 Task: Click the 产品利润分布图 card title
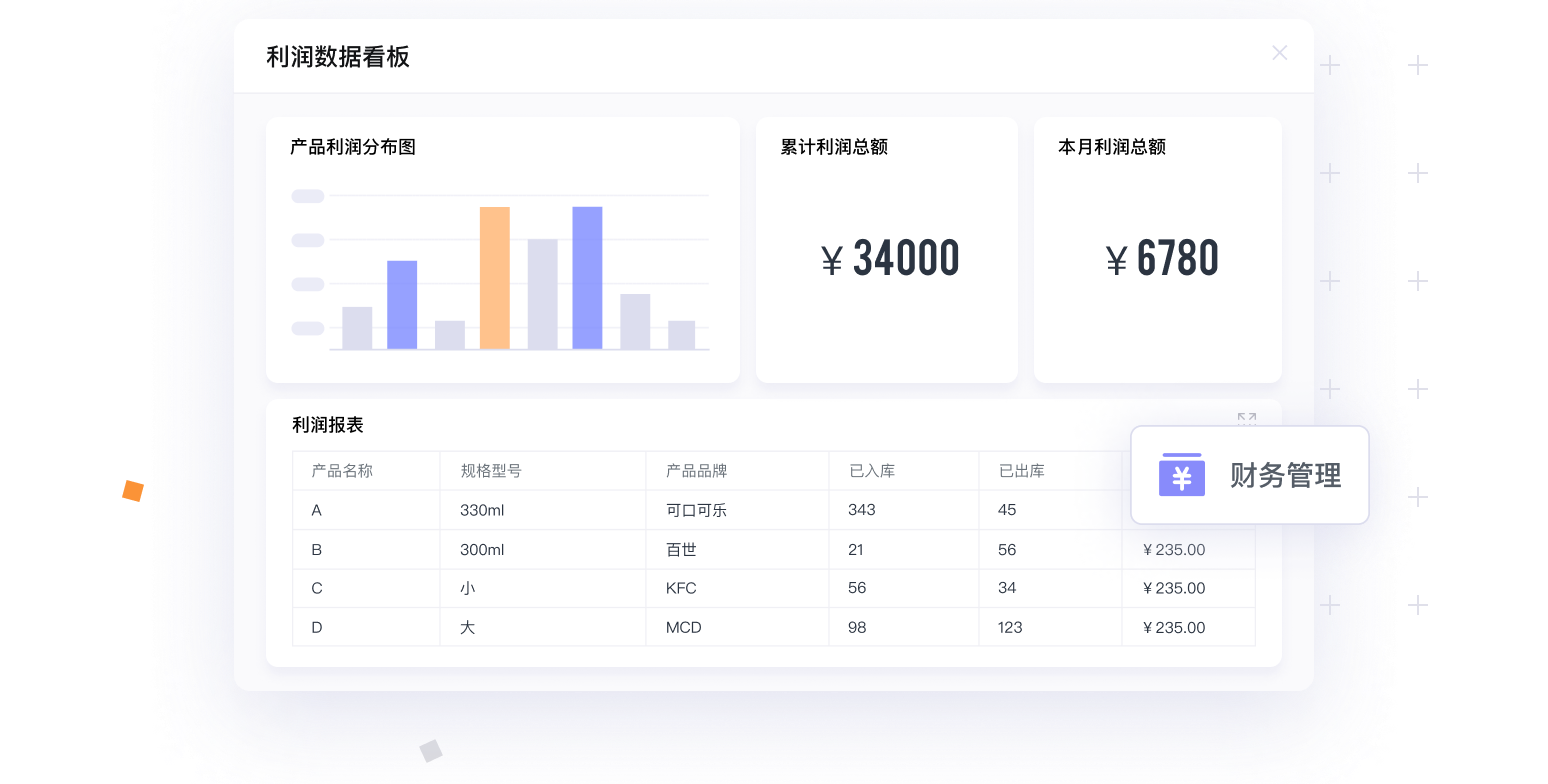[352, 147]
